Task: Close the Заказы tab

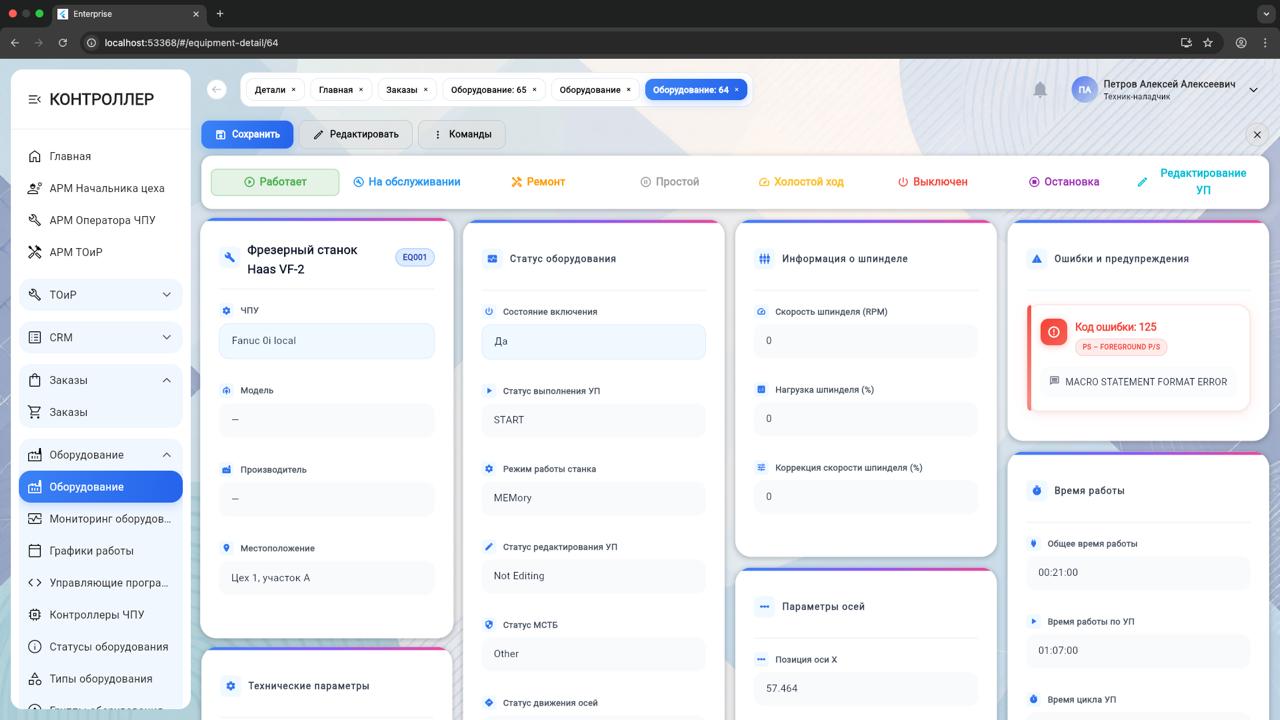Action: tap(425, 90)
